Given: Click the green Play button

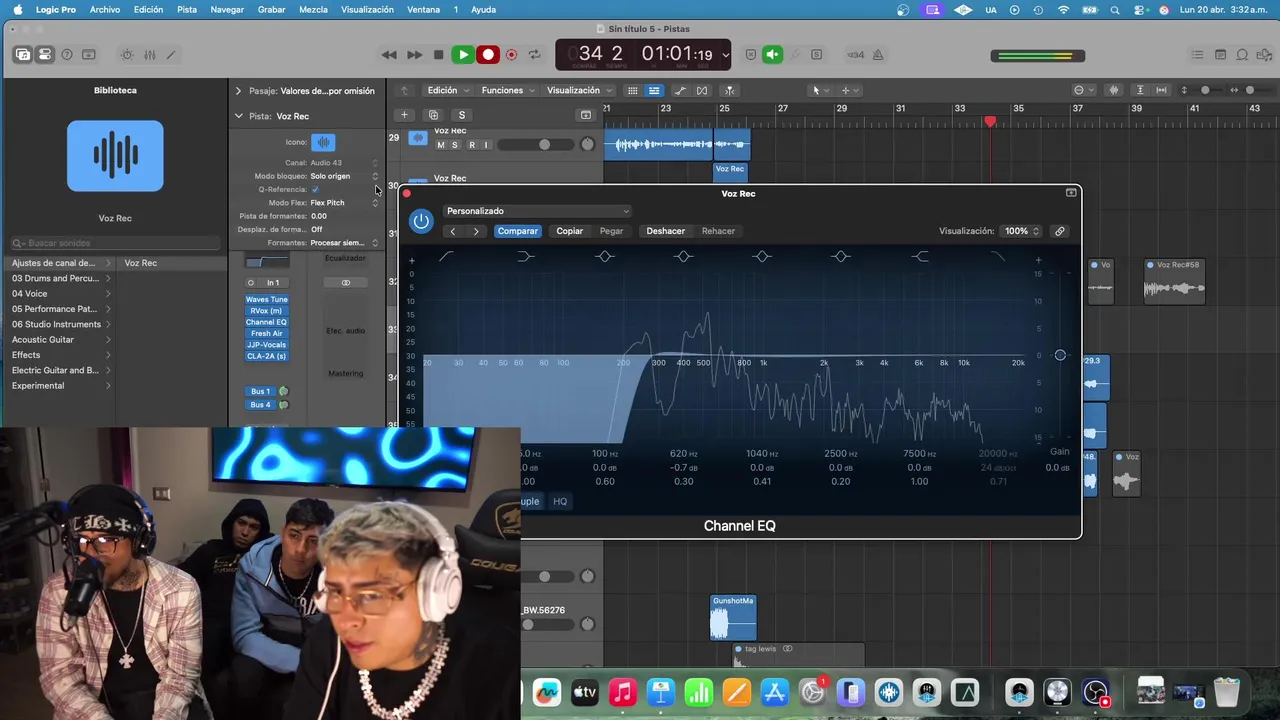Looking at the screenshot, I should pos(462,55).
